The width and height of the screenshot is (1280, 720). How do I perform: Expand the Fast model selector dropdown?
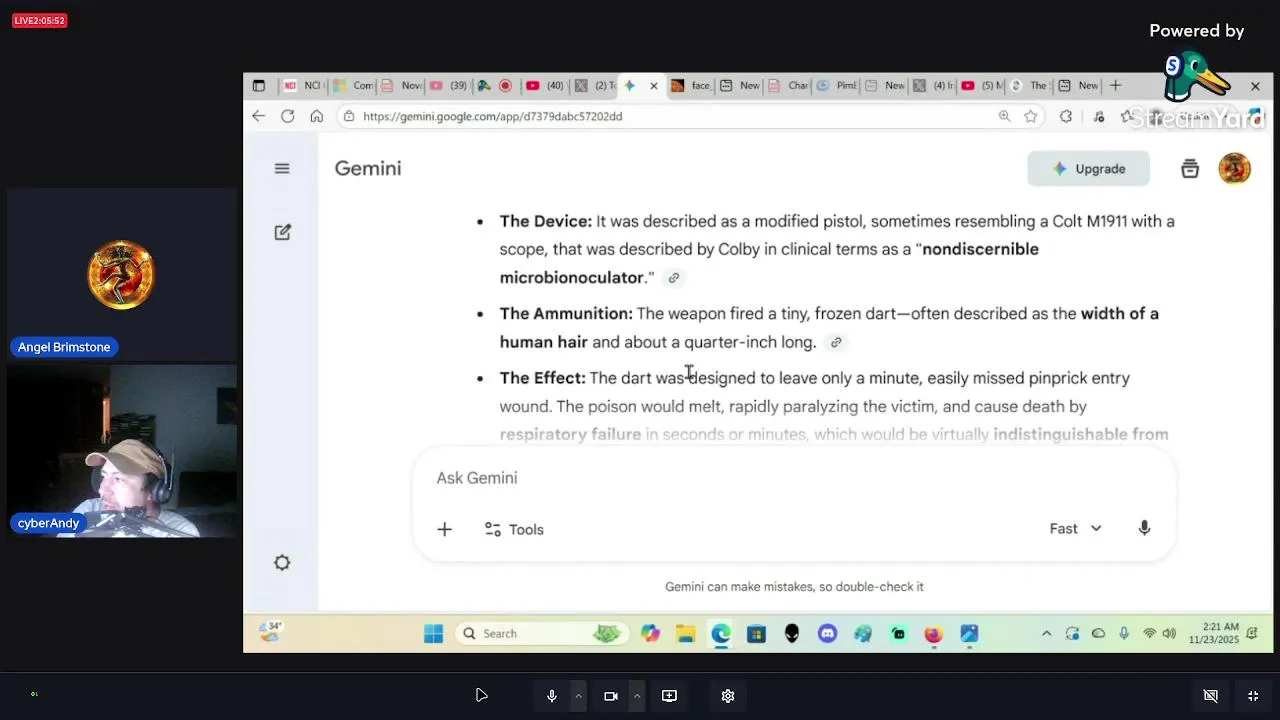1075,529
